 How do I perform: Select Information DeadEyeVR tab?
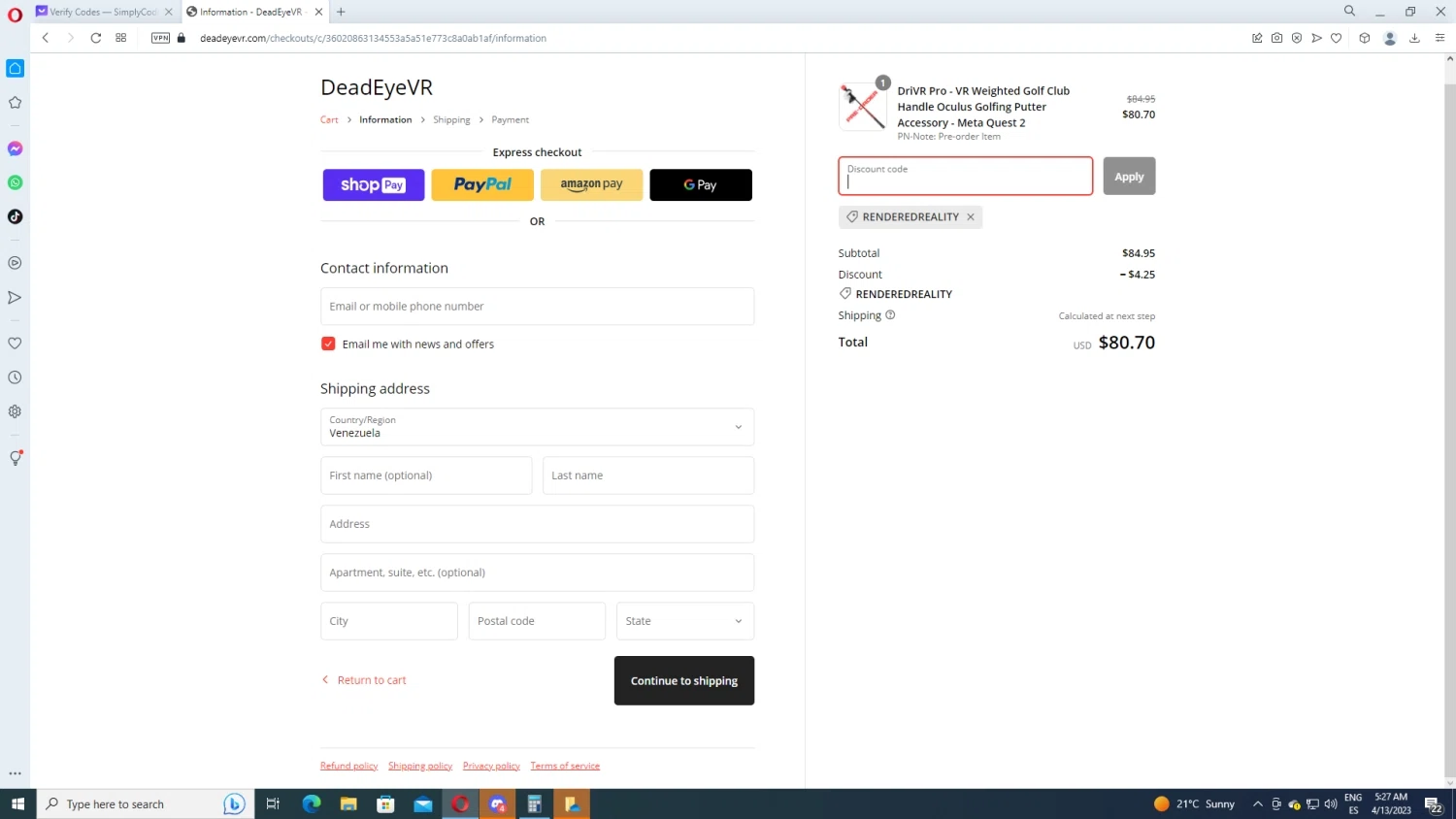pyautogui.click(x=252, y=12)
